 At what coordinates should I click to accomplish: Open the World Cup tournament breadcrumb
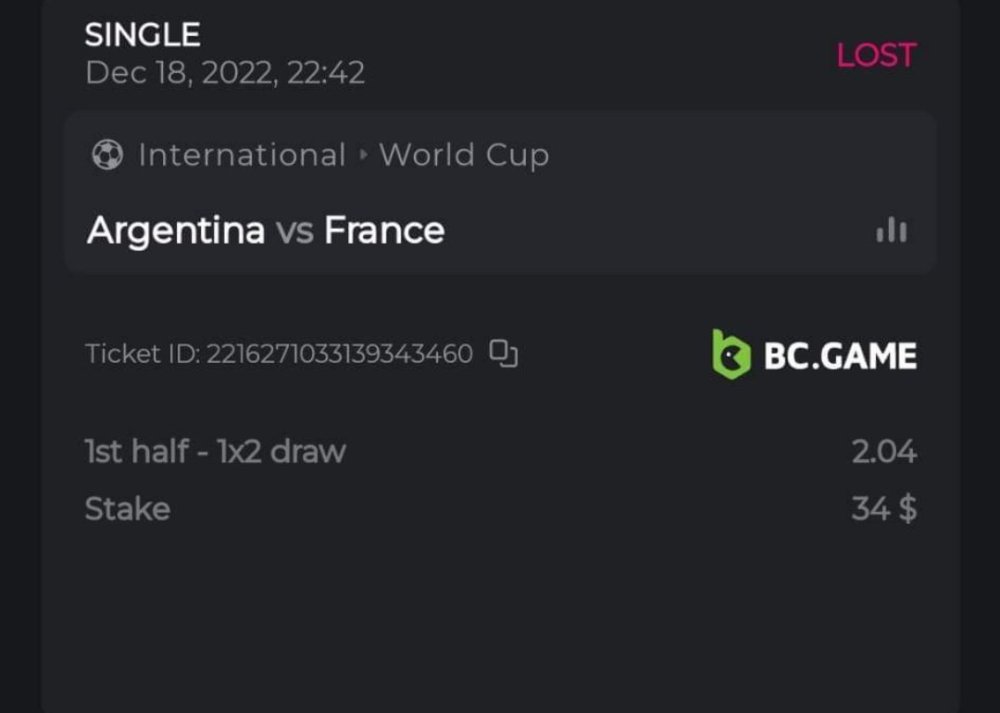(463, 155)
